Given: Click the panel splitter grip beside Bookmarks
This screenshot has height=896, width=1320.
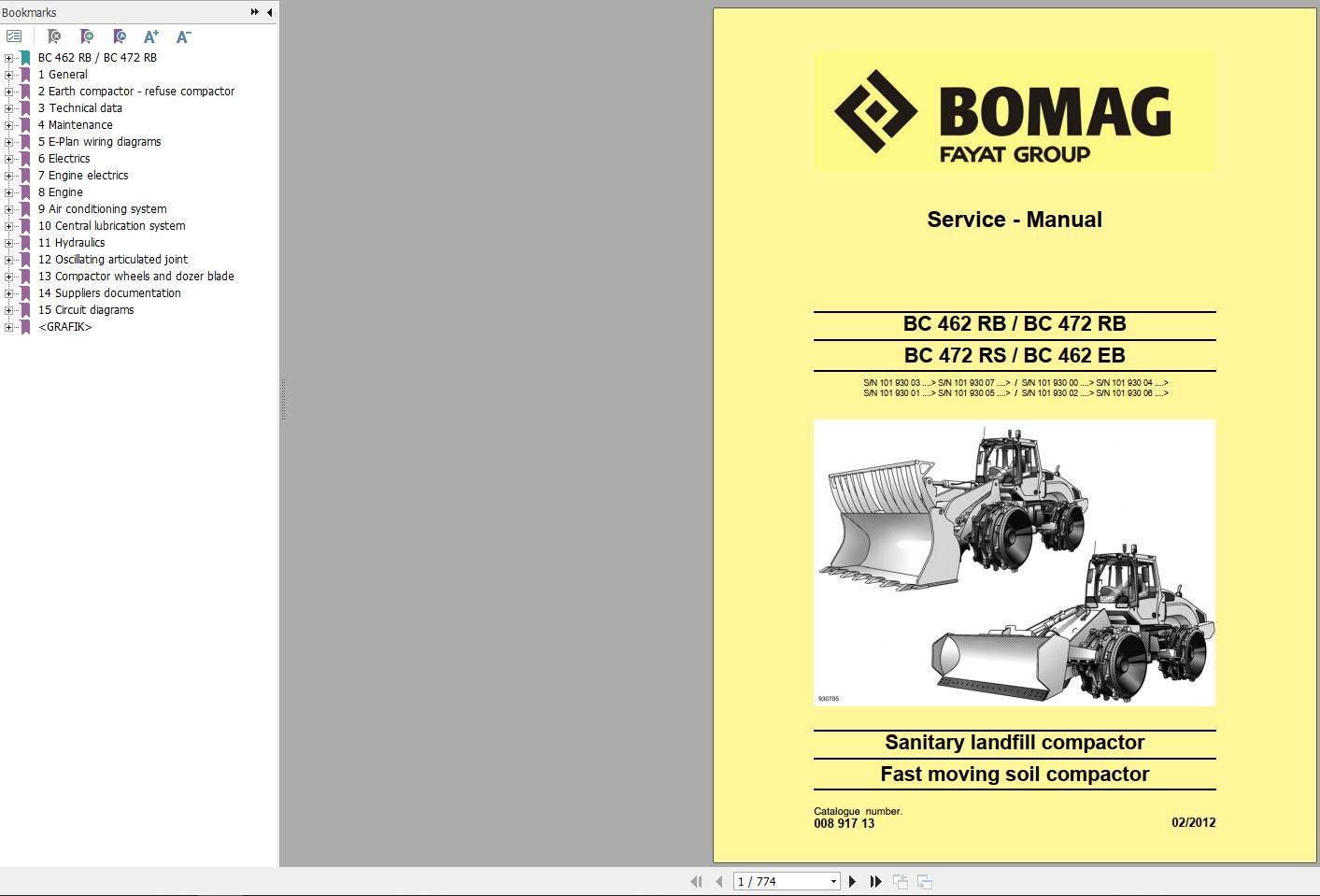Looking at the screenshot, I should 283,400.
